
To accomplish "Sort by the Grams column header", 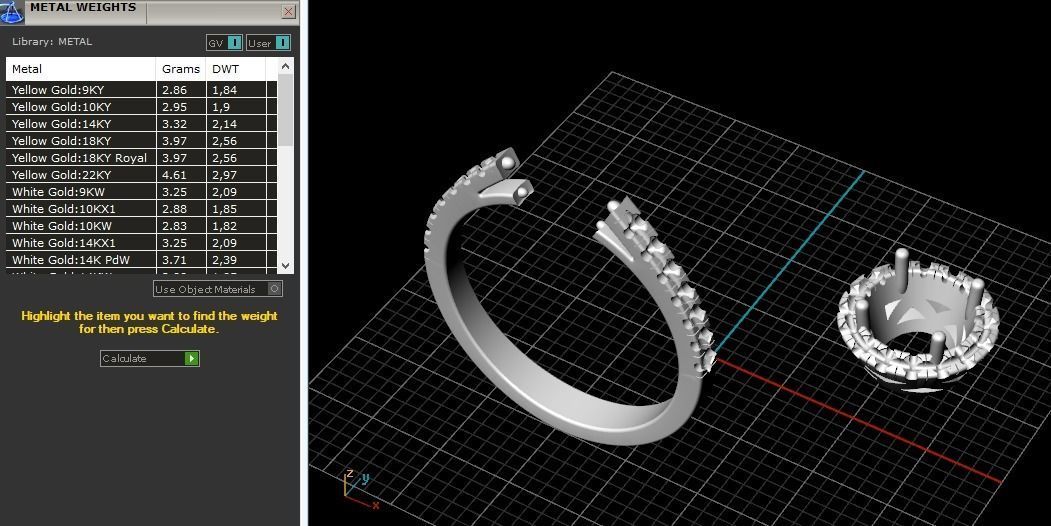I will point(181,68).
